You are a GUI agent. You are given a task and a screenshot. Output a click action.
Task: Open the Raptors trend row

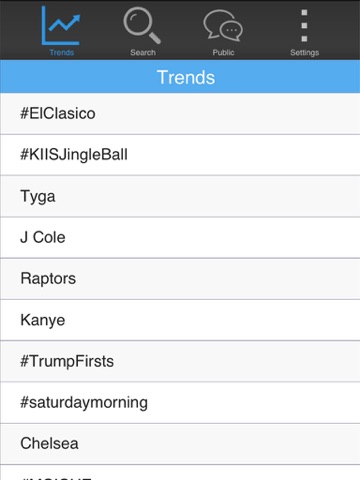(x=180, y=279)
